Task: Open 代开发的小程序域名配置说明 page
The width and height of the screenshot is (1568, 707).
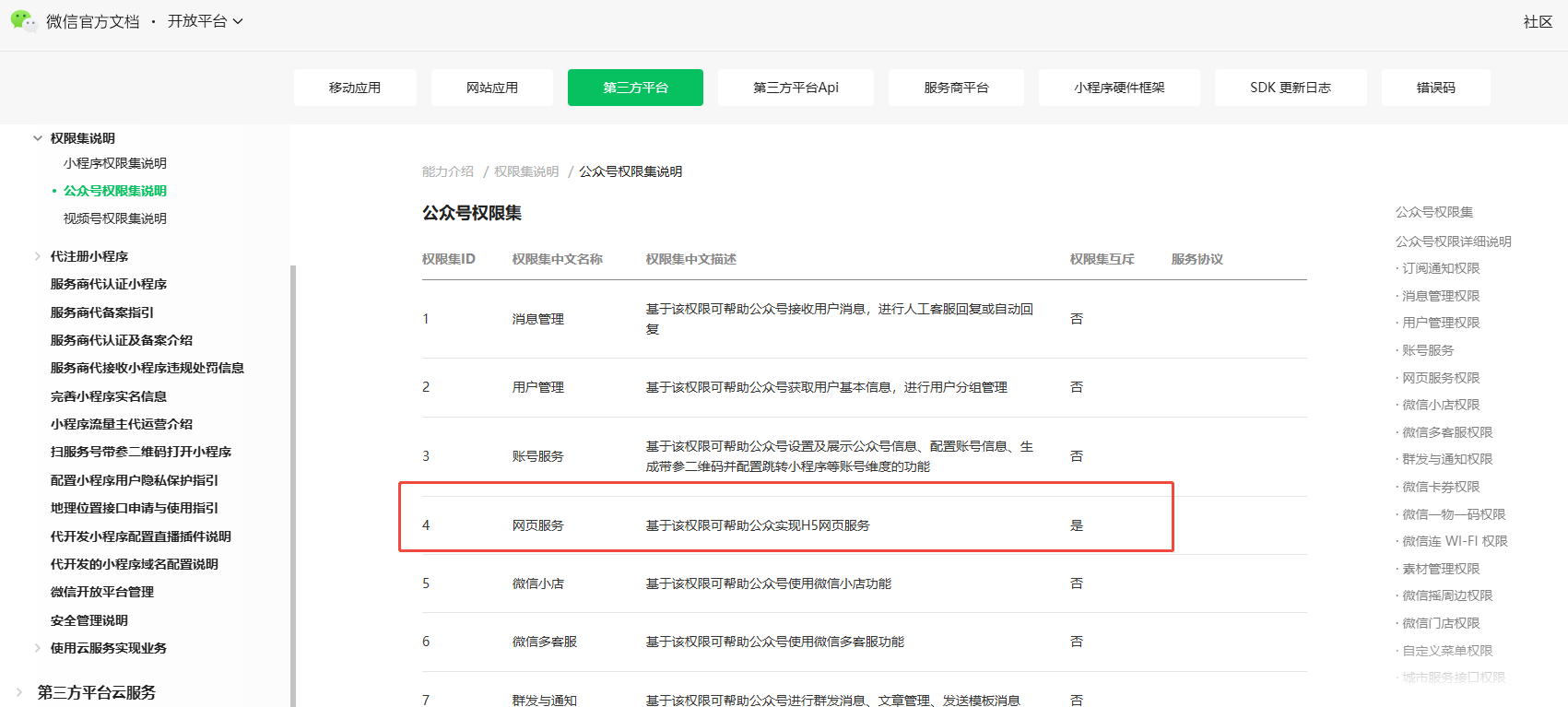Action: coord(135,564)
